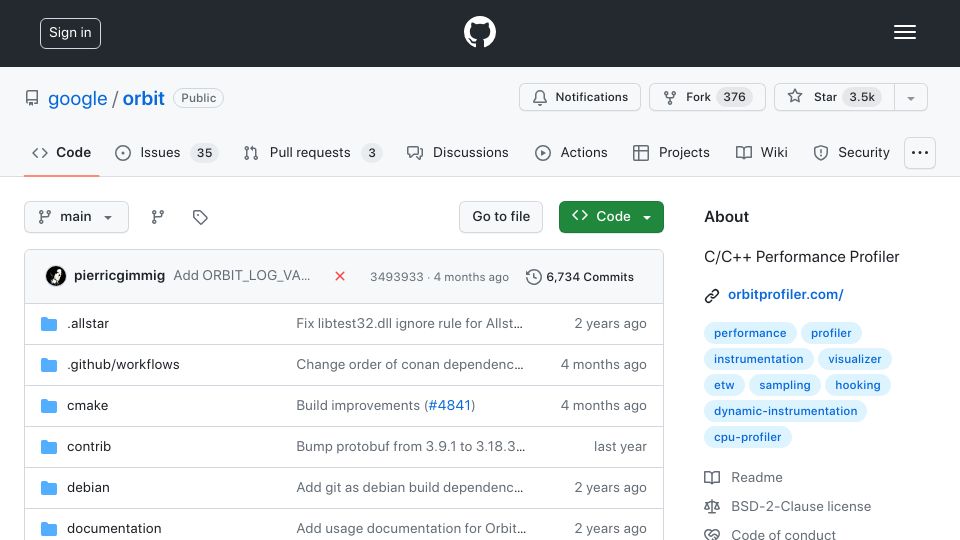Viewport: 960px width, 540px height.
Task: Click the Sign in button
Action: (x=70, y=33)
